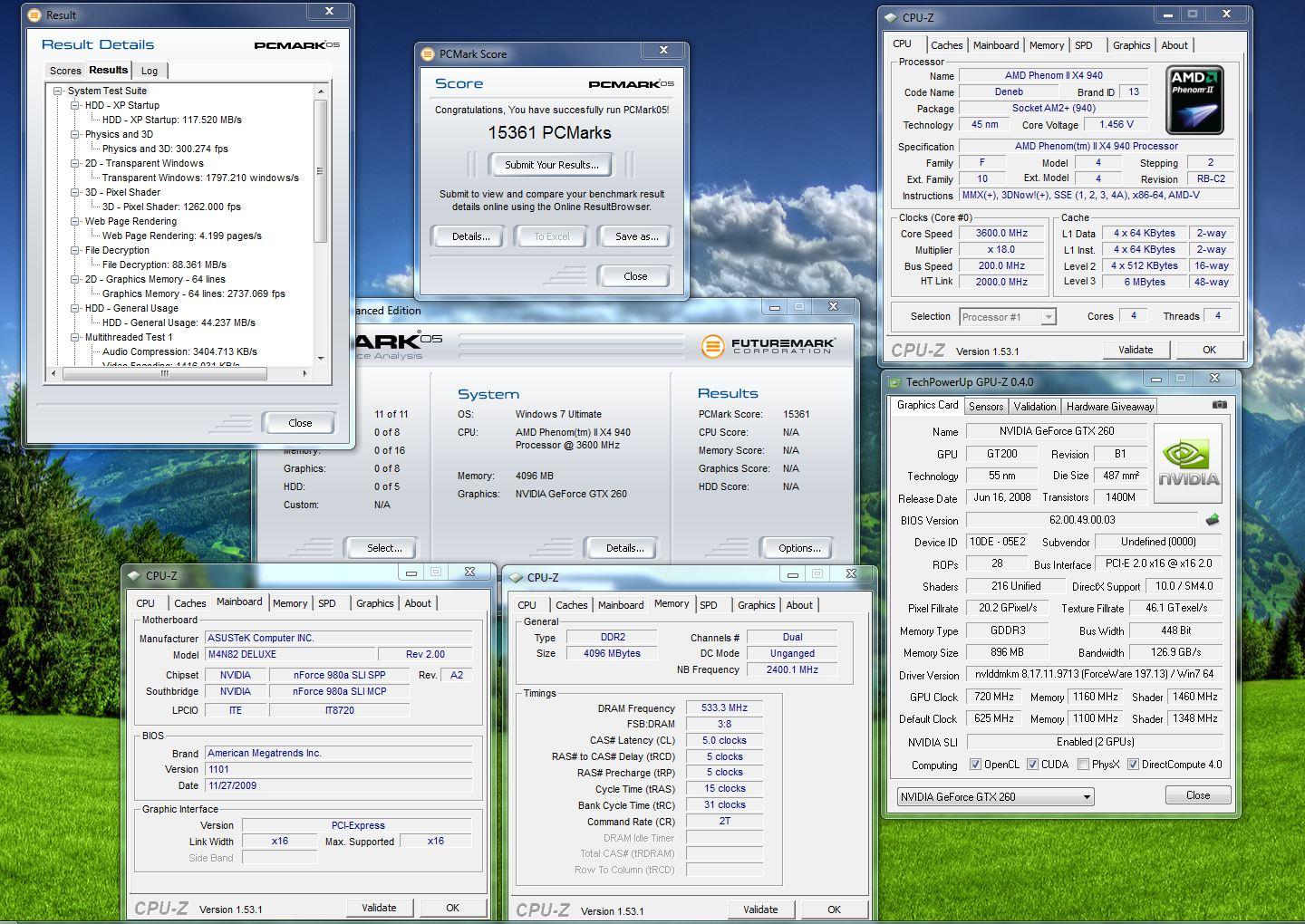This screenshot has width=1305, height=924.
Task: Toggle the CUDA checkbox in GPU-Z
Action: tap(1032, 765)
